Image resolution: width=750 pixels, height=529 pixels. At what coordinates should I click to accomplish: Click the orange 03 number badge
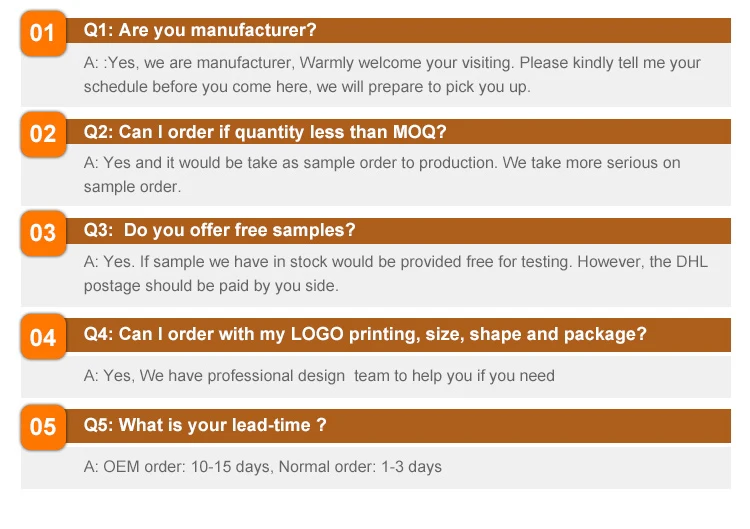point(43,233)
